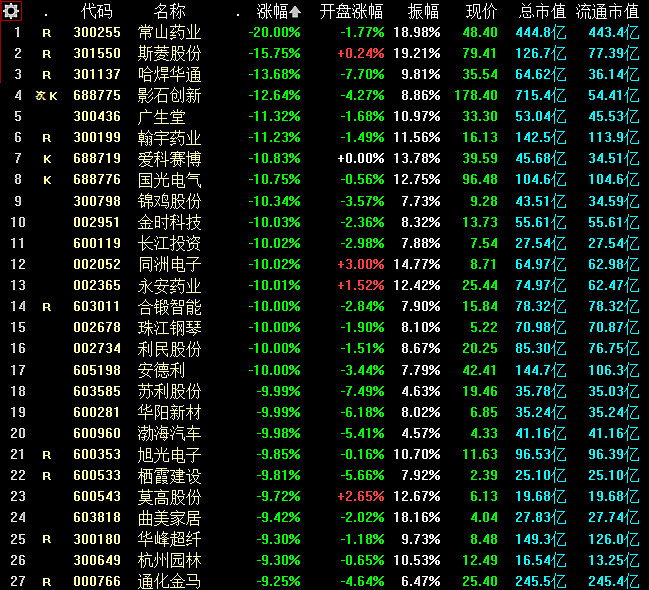Click stock code 600119
Image resolution: width=649 pixels, height=590 pixels.
97,243
